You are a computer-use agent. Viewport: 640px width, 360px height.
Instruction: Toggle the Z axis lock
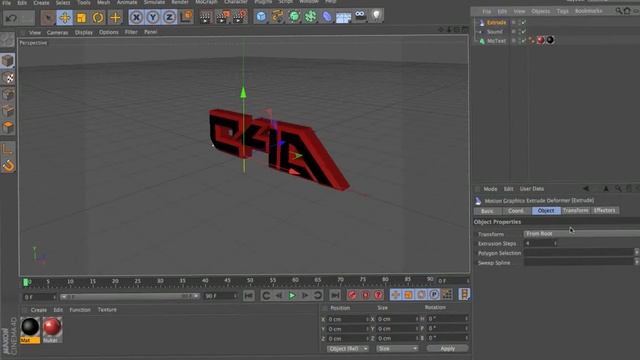tap(169, 18)
